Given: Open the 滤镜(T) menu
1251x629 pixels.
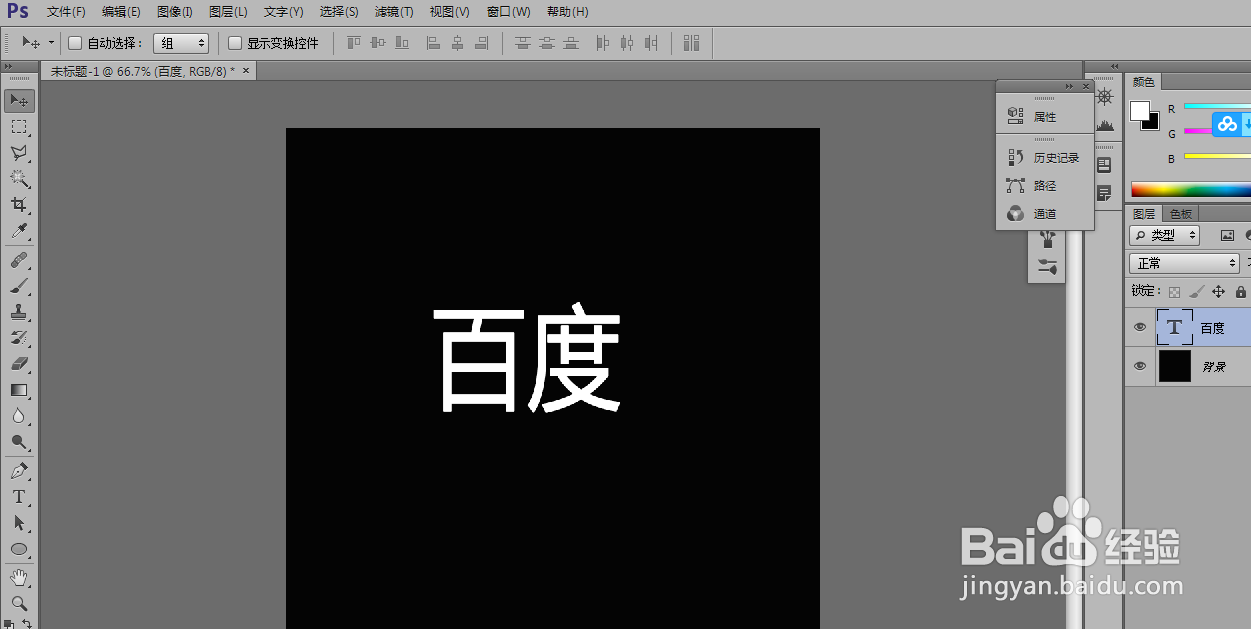Looking at the screenshot, I should point(394,12).
